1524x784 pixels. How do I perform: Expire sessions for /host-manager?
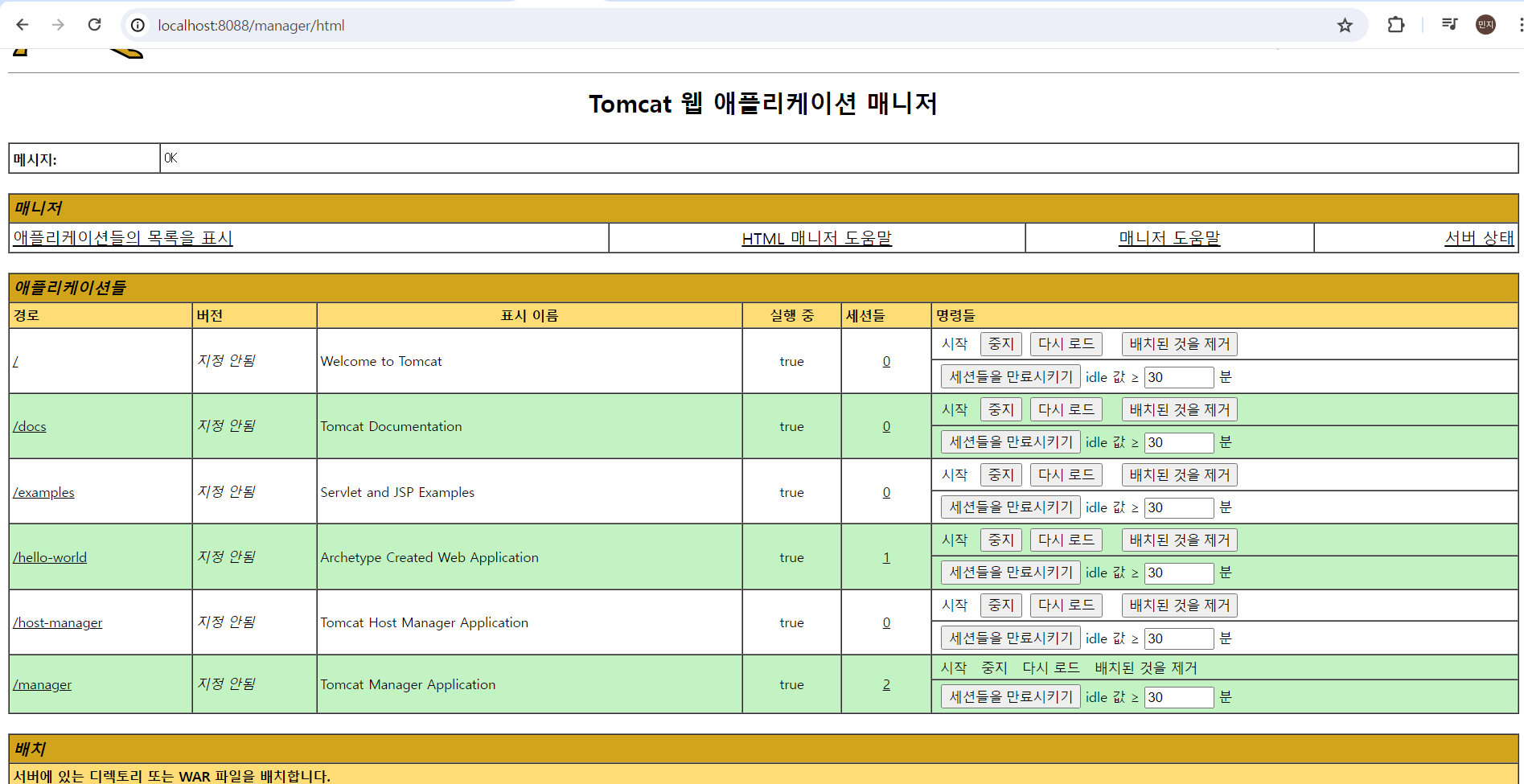pyautogui.click(x=1011, y=638)
